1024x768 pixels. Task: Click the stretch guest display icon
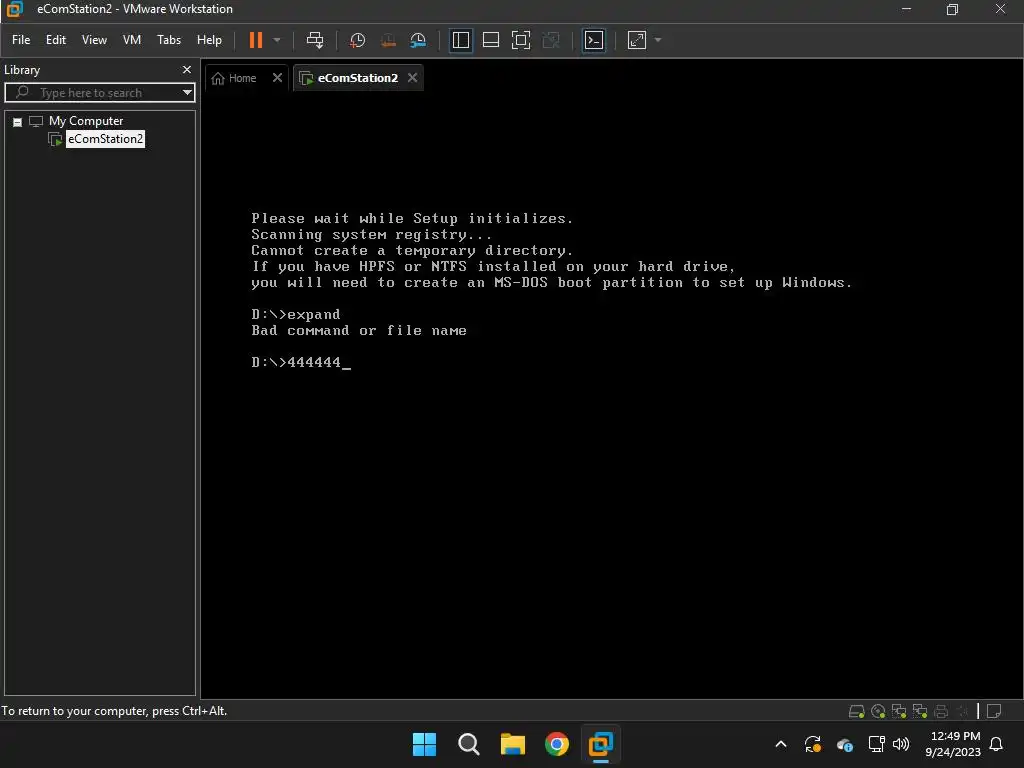[x=637, y=40]
